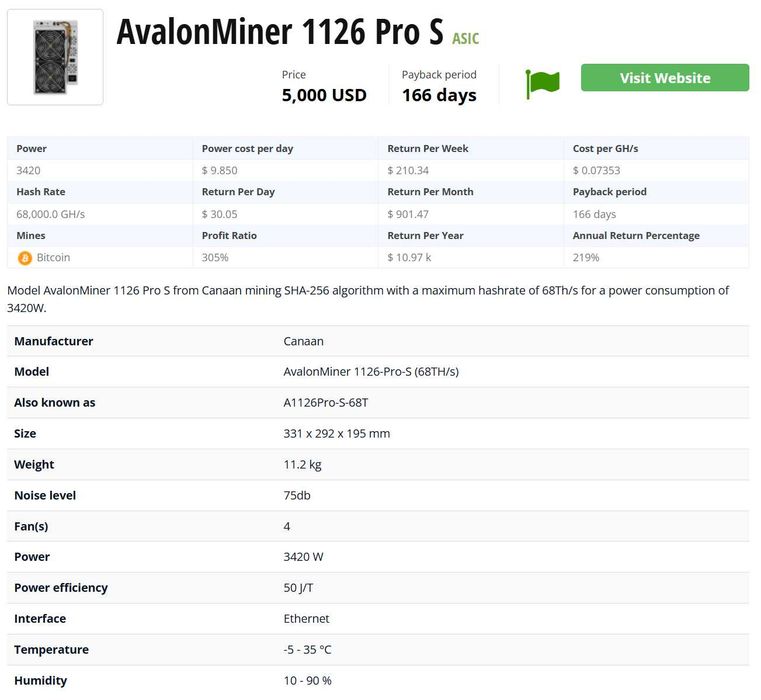Select the ASIC label next to title
761x700 pixels.
pyautogui.click(x=465, y=38)
